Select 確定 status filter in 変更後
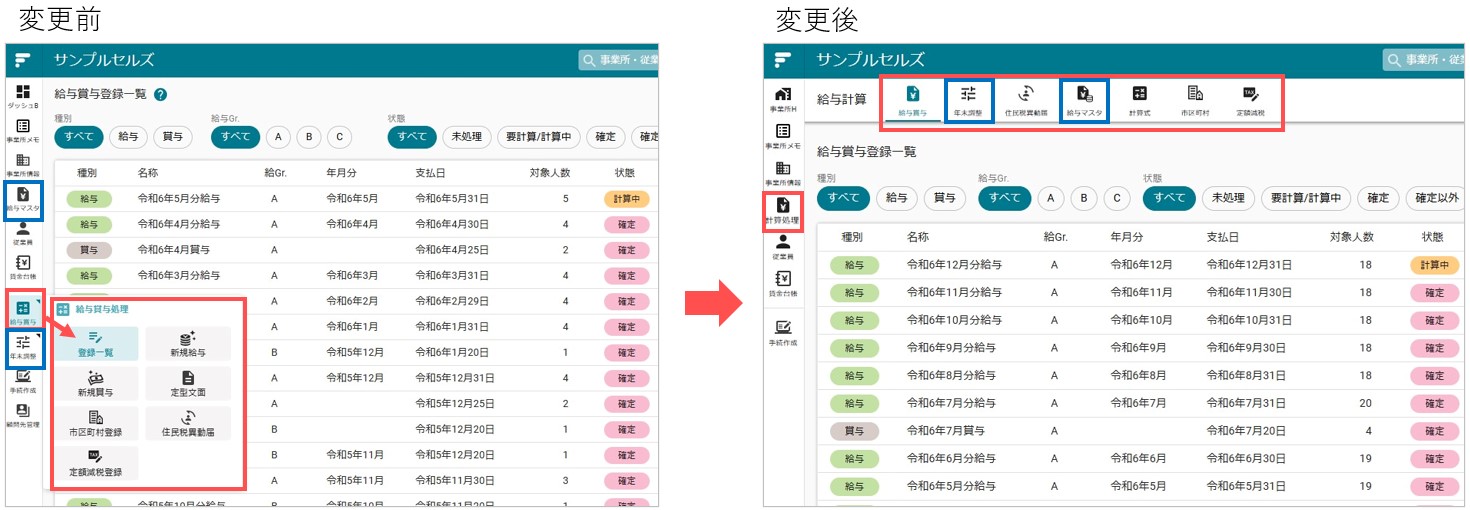This screenshot has height=510, width=1470. [x=1379, y=198]
